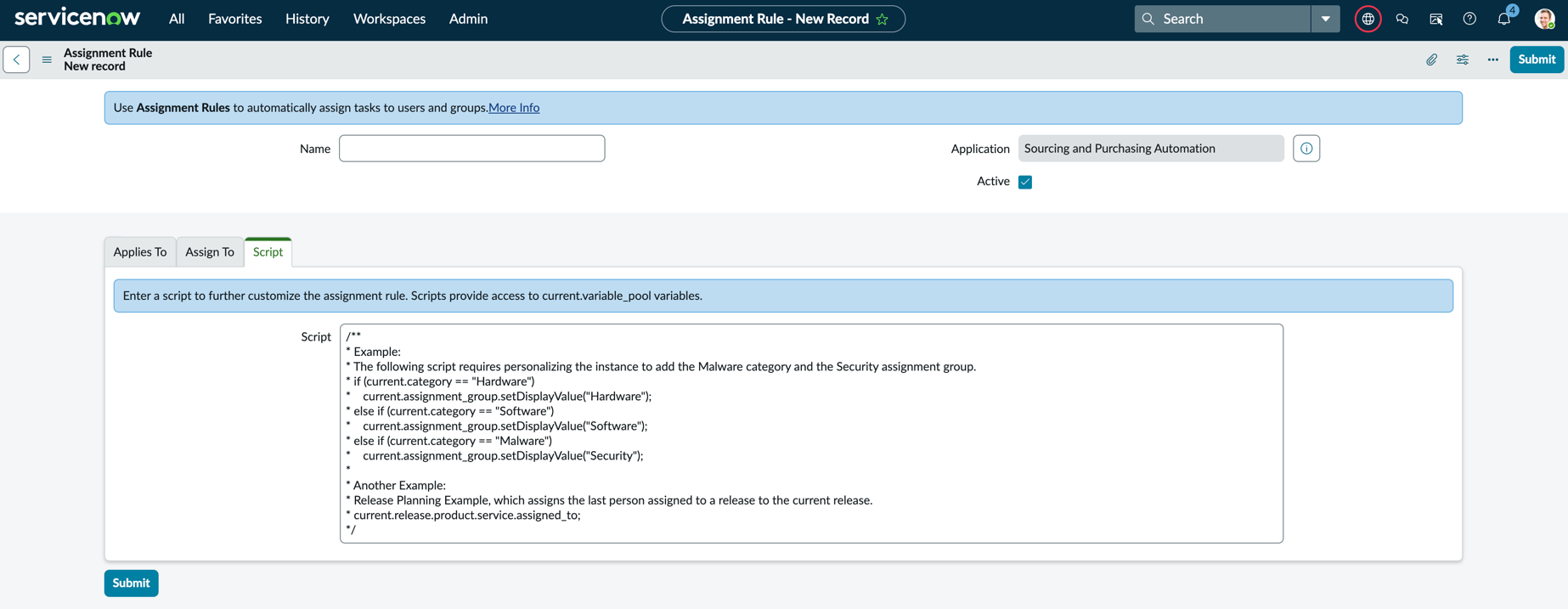Open the All menu
This screenshot has width=1568, height=609.
[177, 19]
